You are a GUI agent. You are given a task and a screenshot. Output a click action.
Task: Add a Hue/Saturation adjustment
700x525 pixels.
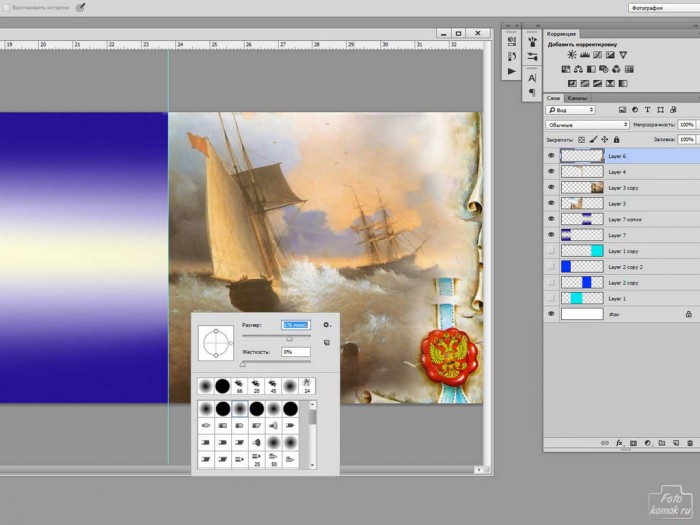click(566, 69)
